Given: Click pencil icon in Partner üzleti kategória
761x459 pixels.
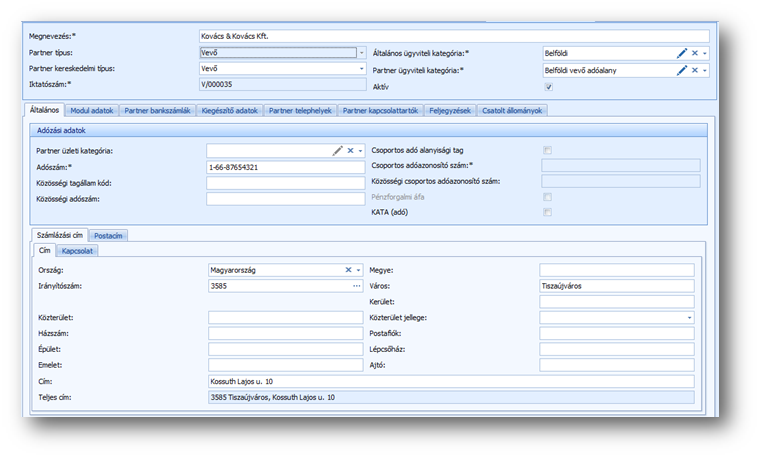Looking at the screenshot, I should [x=338, y=150].
